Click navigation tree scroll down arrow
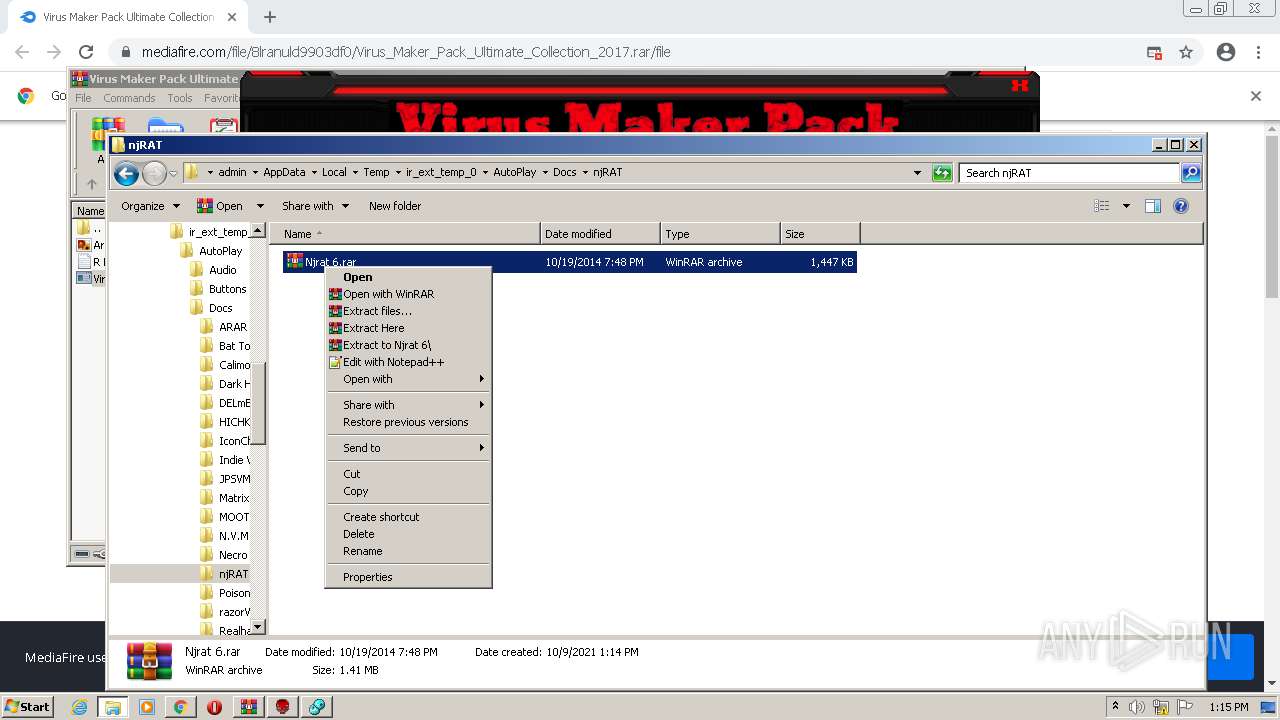The image size is (1280, 720). tap(258, 628)
